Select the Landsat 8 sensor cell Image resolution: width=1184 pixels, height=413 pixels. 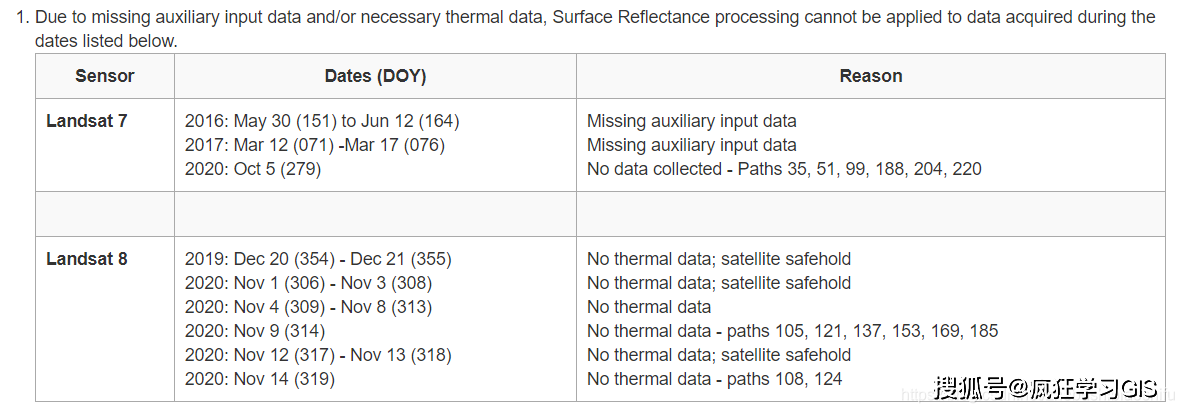click(x=87, y=259)
